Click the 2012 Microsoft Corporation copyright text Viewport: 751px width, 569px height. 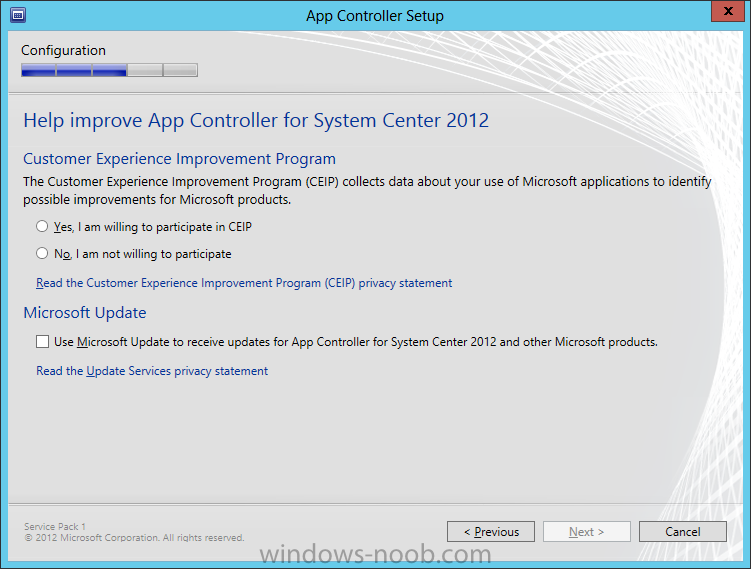click(134, 538)
